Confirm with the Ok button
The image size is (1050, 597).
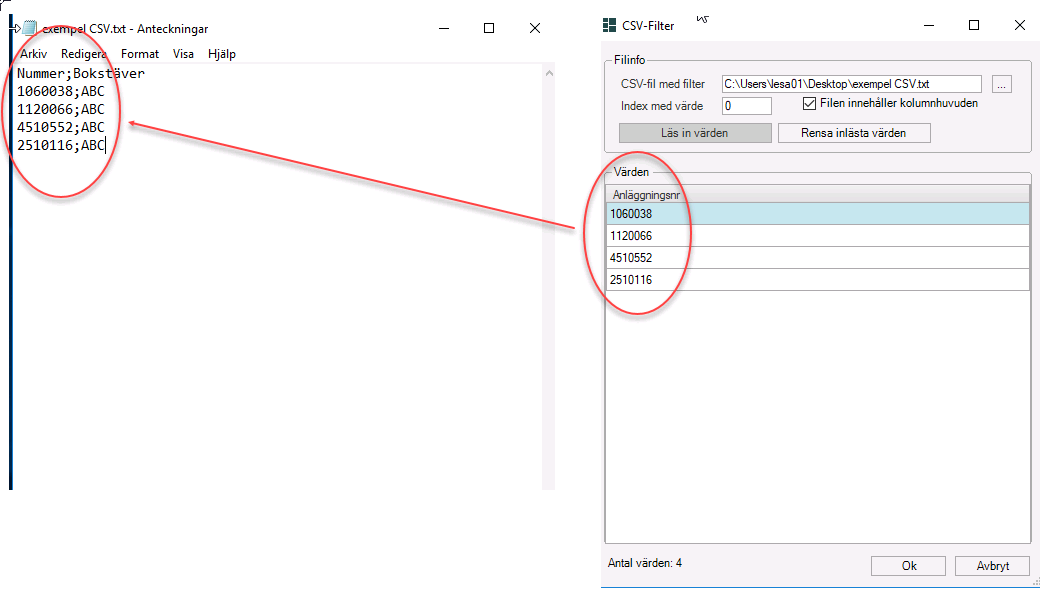[908, 566]
